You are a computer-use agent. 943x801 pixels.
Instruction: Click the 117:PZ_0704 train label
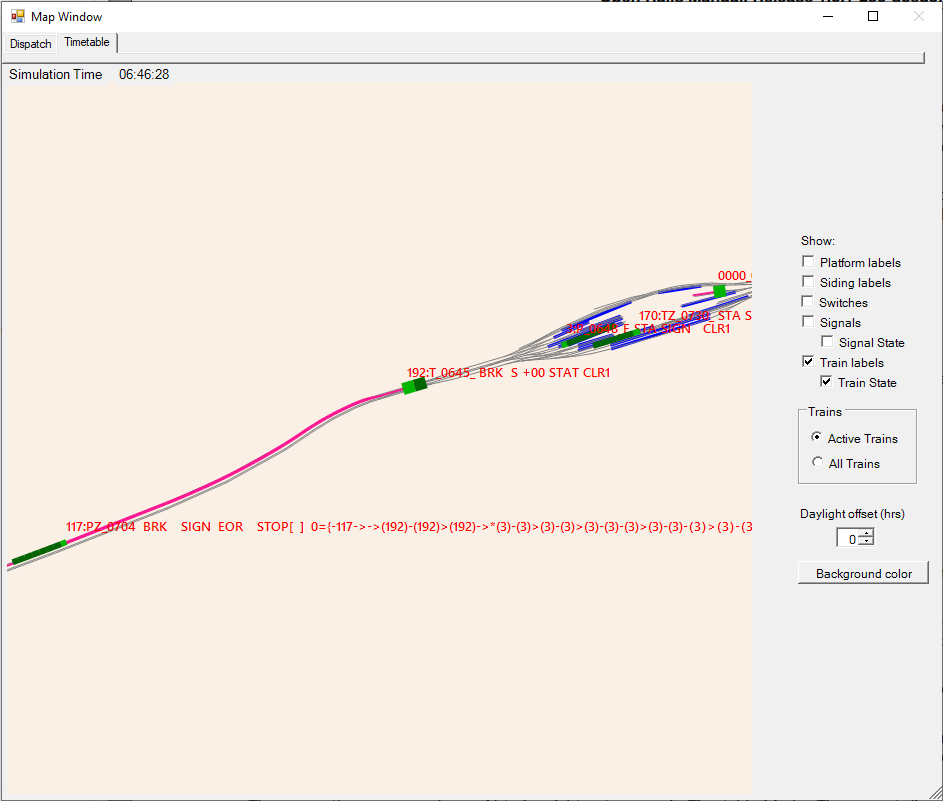[100, 527]
